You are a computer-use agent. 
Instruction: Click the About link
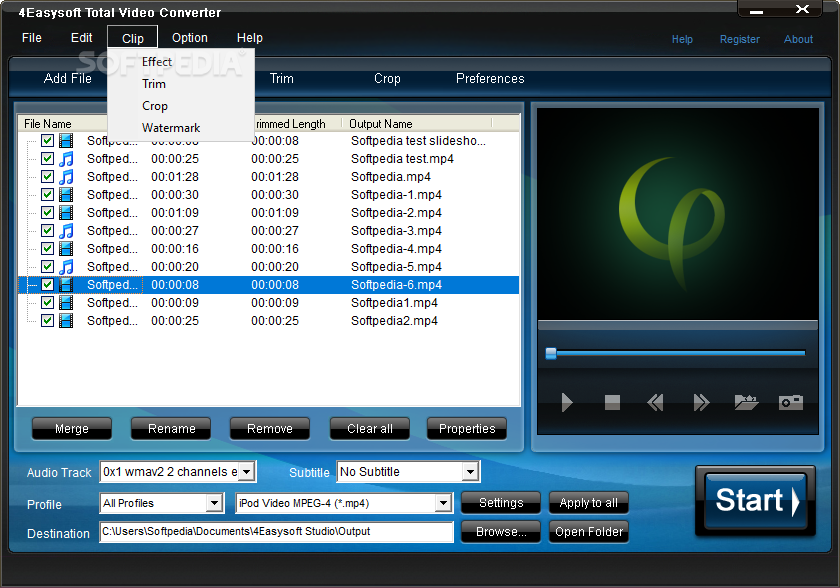pos(798,39)
